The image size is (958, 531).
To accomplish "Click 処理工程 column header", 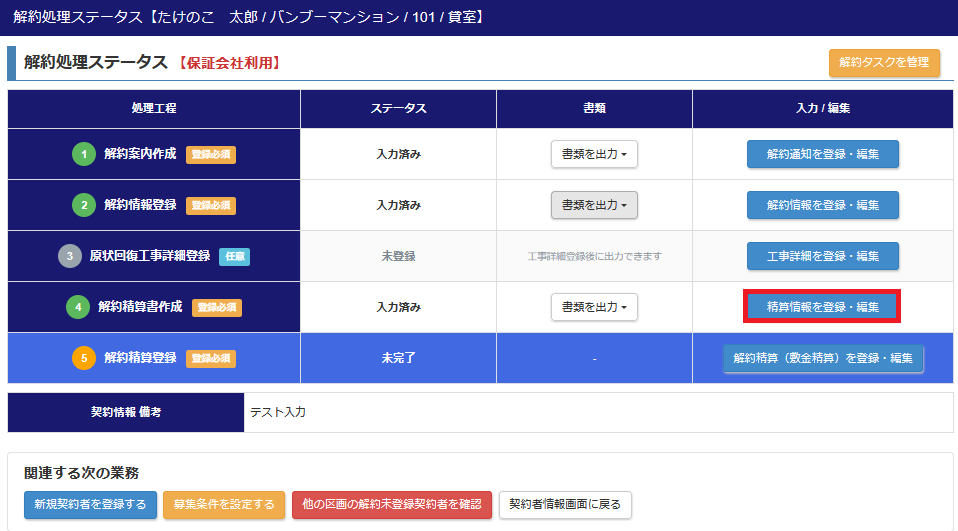I will [154, 108].
